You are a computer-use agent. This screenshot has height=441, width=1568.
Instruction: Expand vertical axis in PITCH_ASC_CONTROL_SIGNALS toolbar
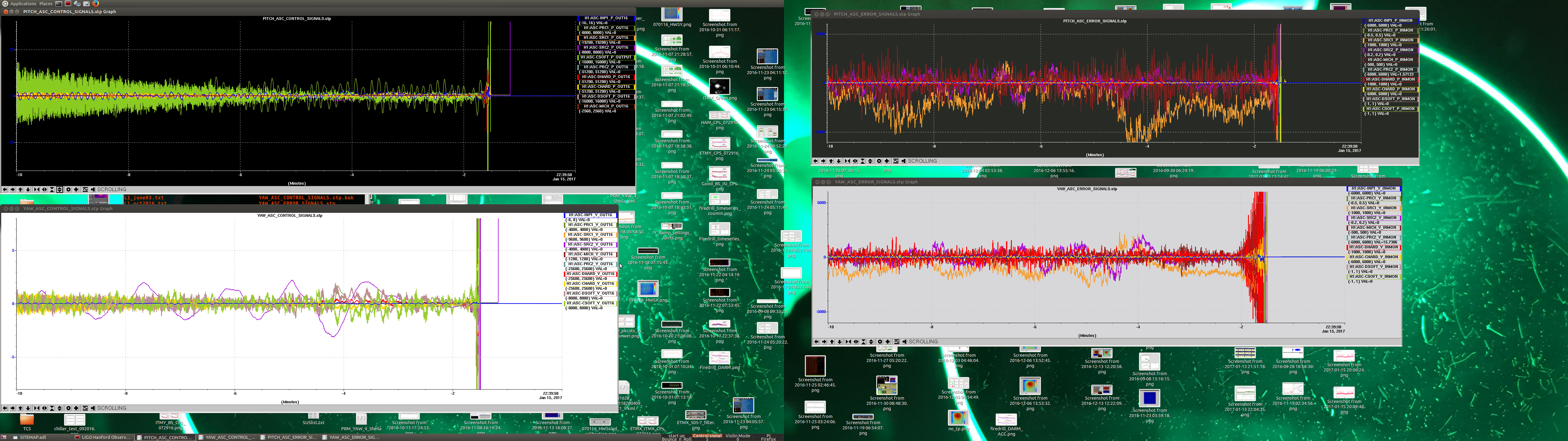(60, 190)
